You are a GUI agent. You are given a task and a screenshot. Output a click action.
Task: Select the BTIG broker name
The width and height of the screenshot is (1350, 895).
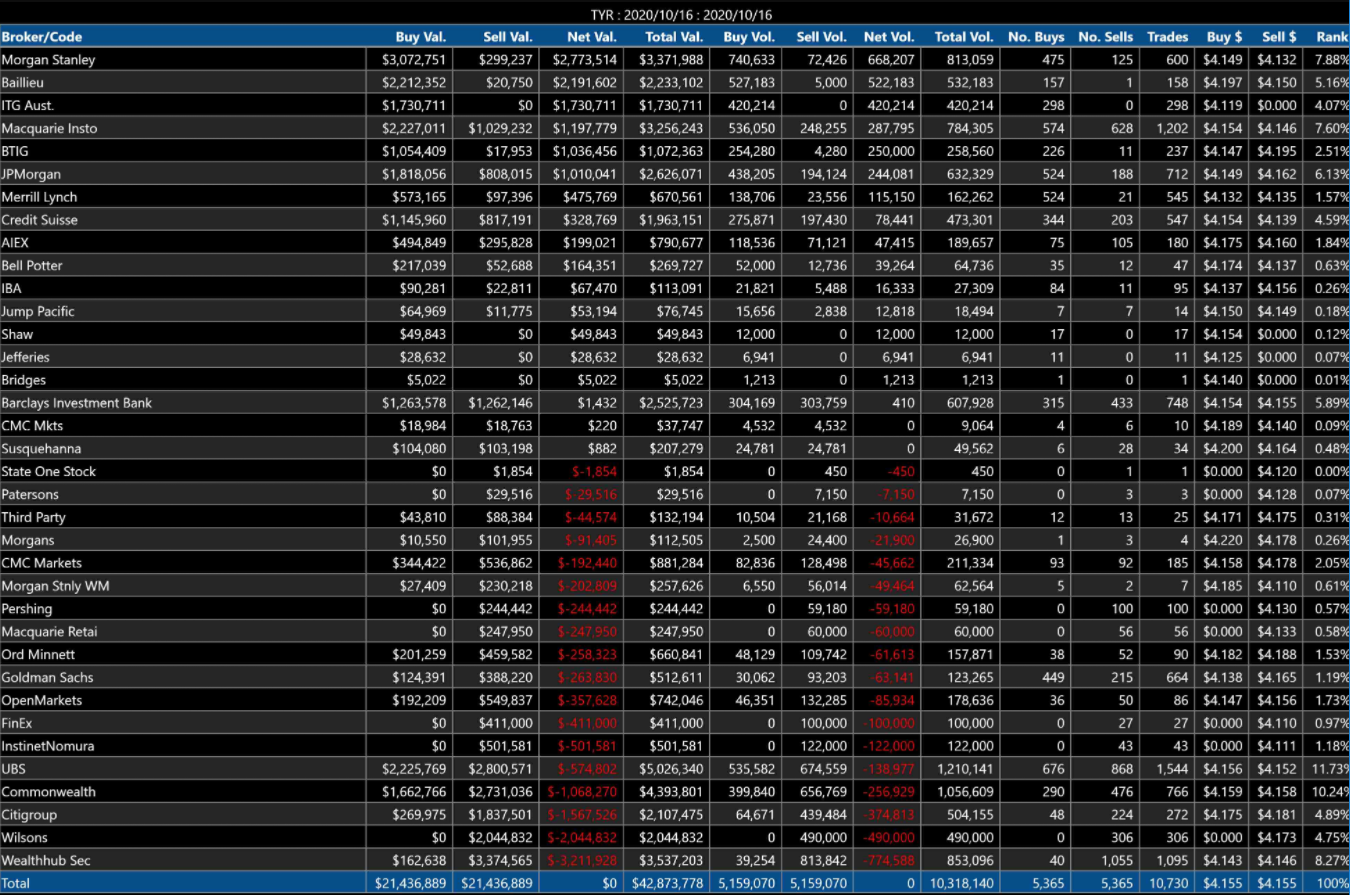pyautogui.click(x=15, y=151)
